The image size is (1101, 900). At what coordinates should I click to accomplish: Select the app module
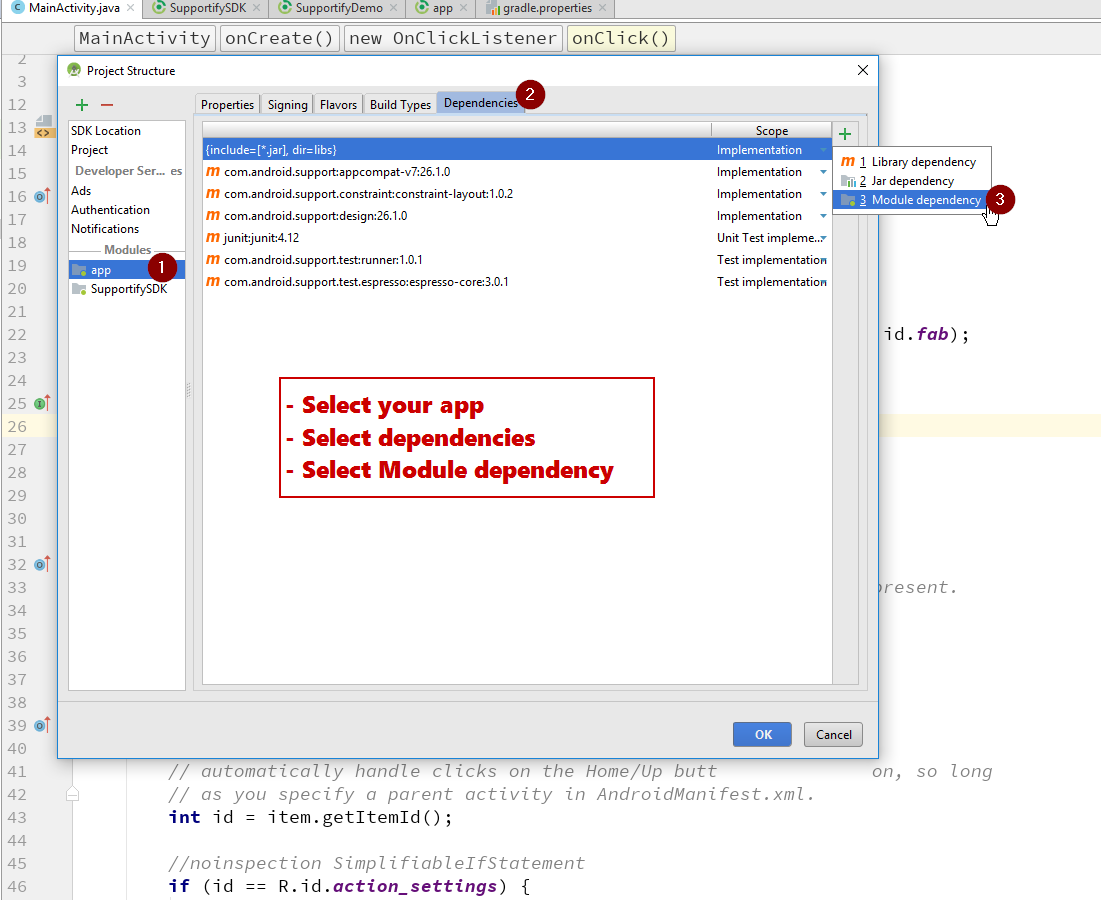click(x=126, y=270)
